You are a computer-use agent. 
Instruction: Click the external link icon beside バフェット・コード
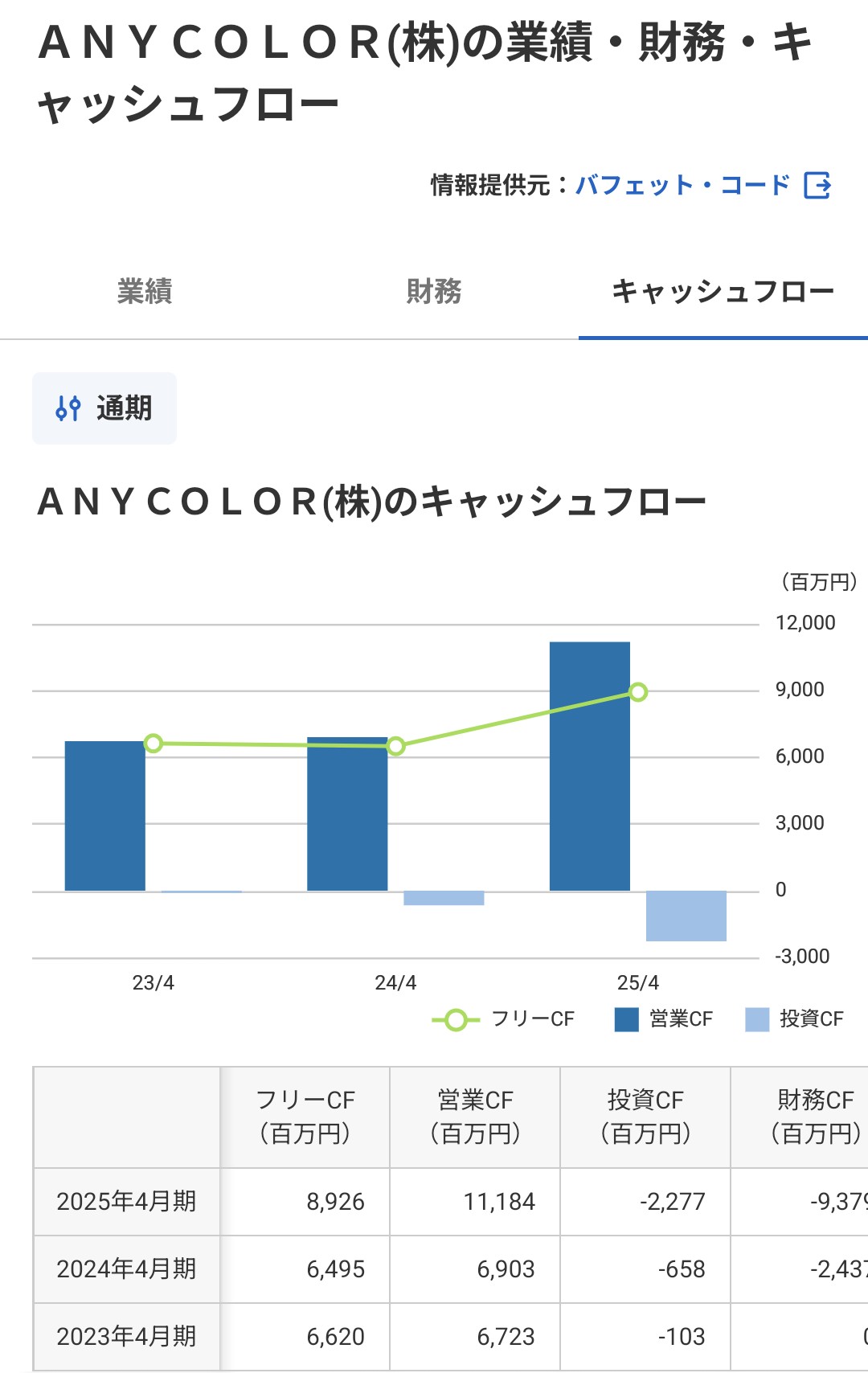coord(817,186)
